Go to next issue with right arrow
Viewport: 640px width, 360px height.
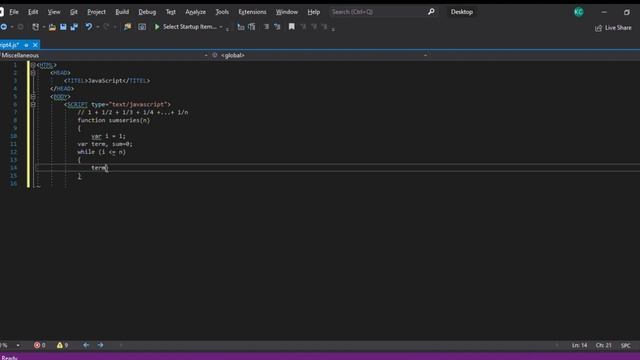(x=100, y=345)
